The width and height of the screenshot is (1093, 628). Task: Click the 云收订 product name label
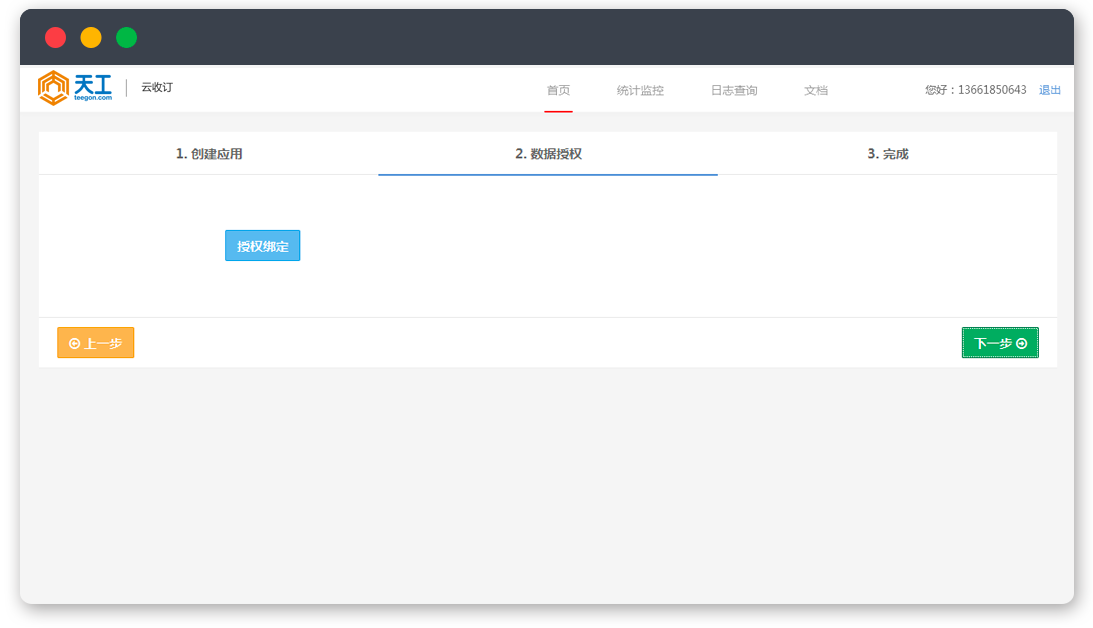[x=157, y=88]
